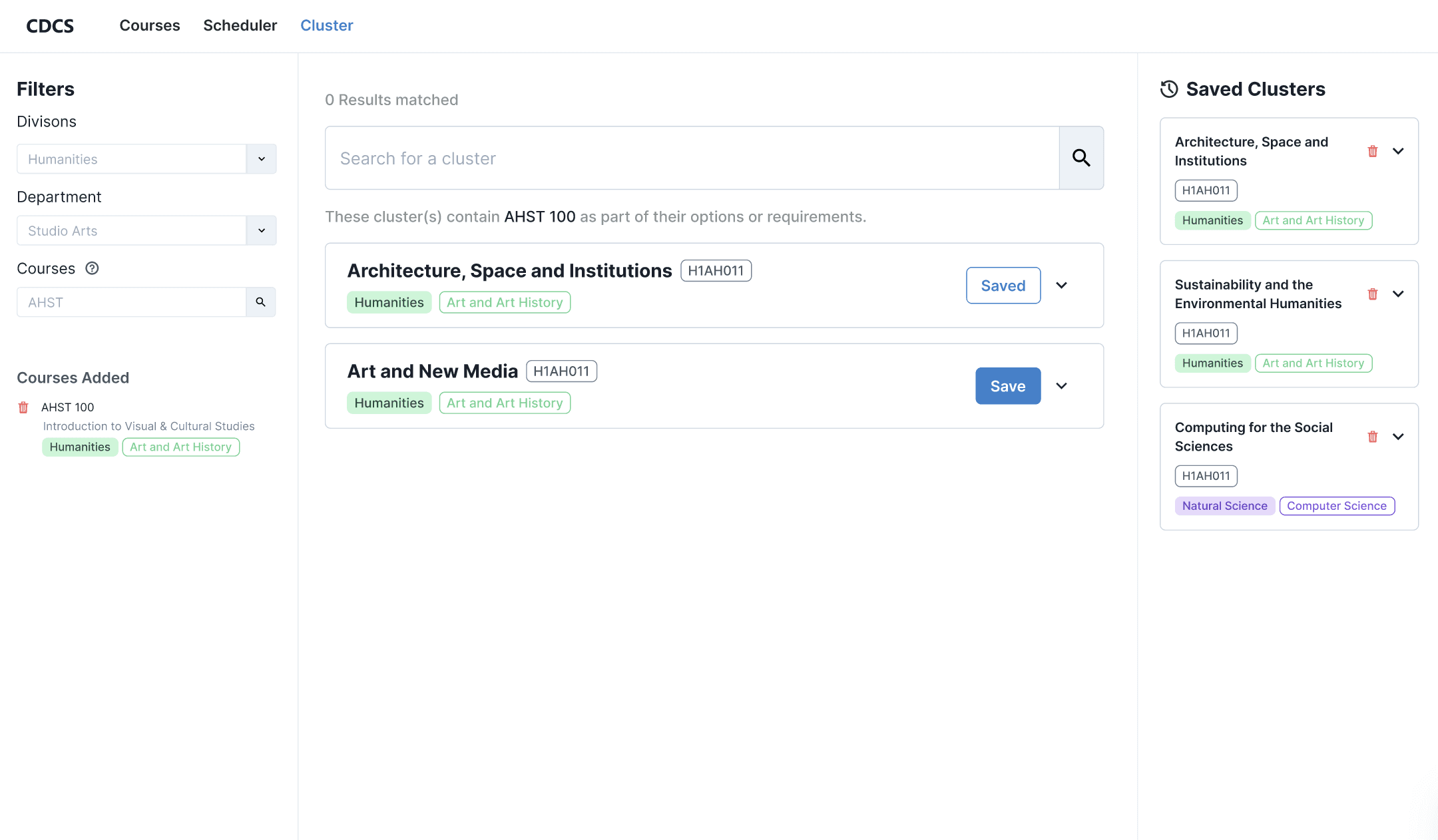Go to the Courses tab
Viewport: 1438px width, 840px height.
point(150,25)
